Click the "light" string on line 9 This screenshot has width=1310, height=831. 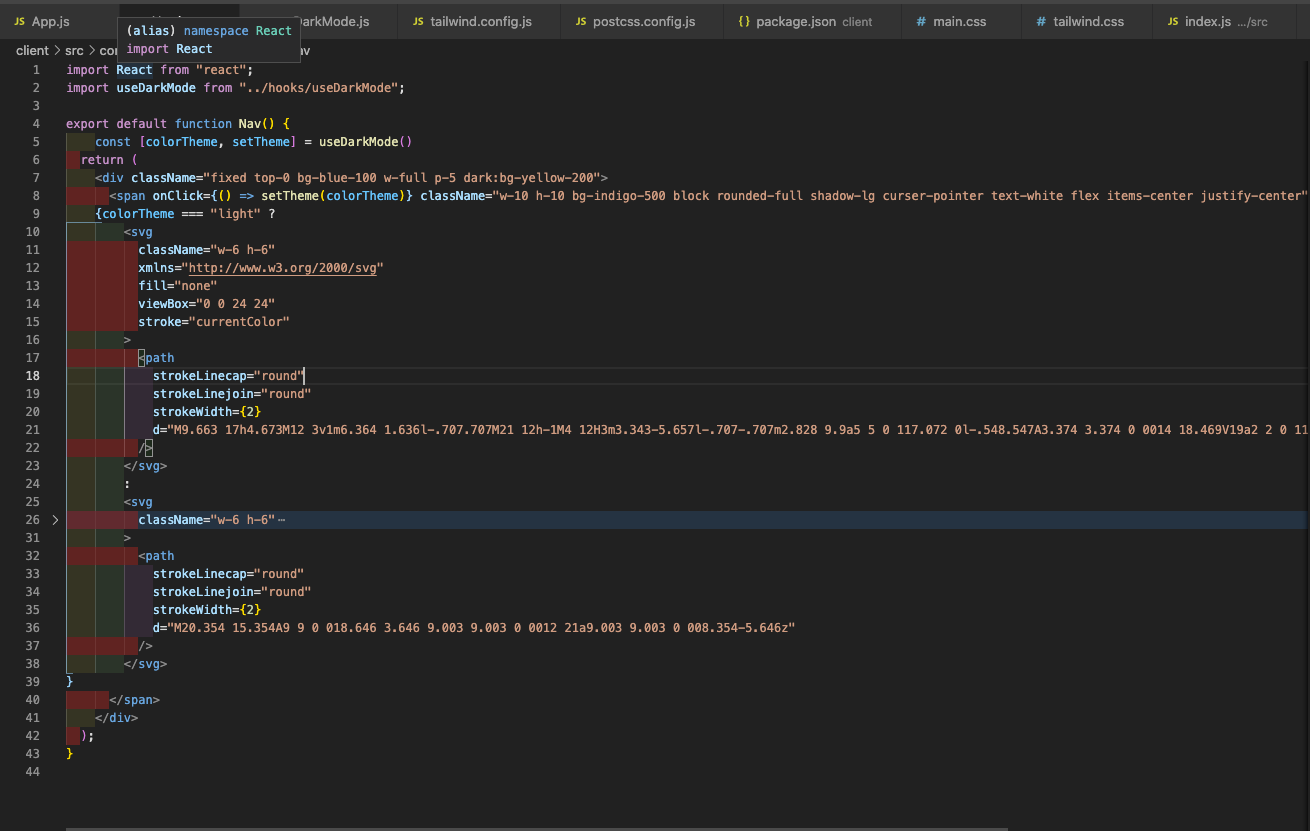pyautogui.click(x=236, y=214)
